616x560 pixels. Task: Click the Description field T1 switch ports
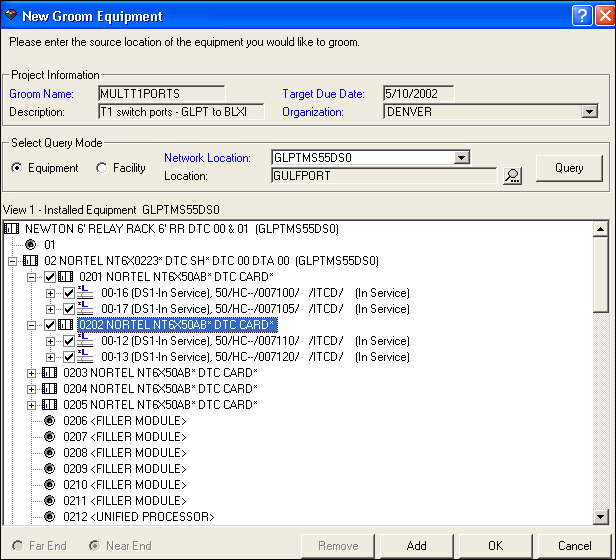click(x=181, y=112)
